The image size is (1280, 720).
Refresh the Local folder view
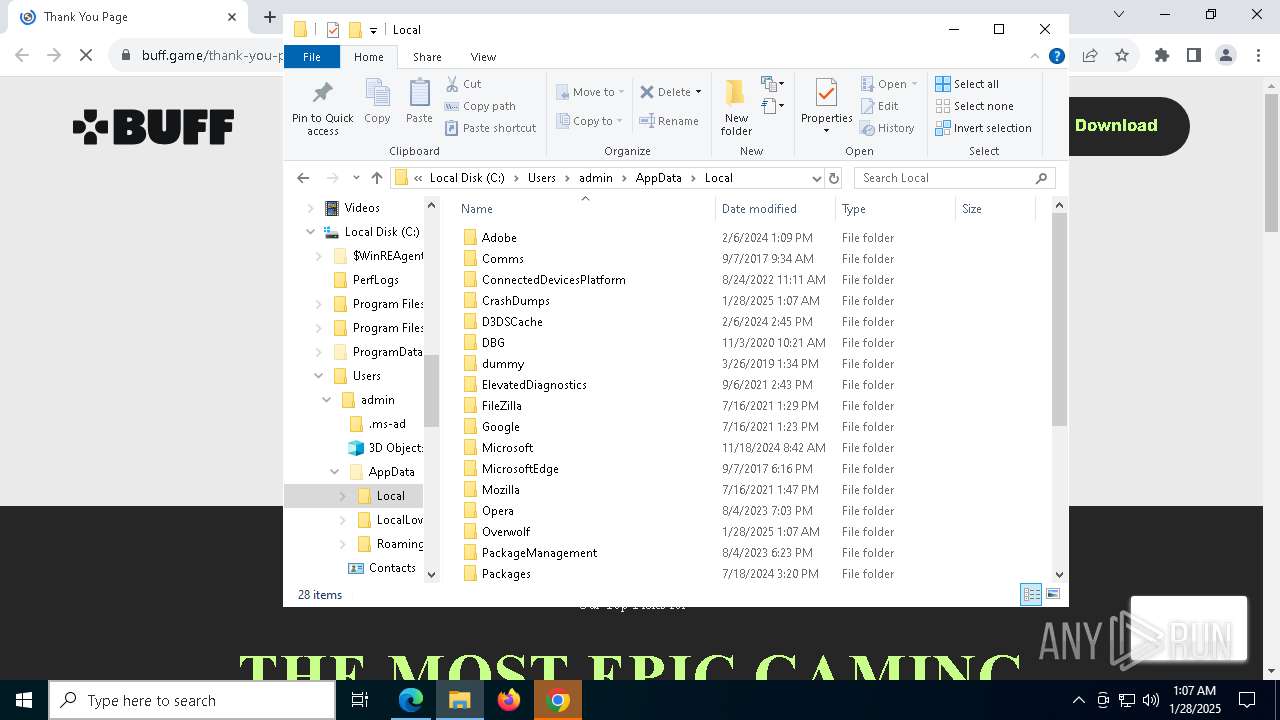(x=835, y=178)
